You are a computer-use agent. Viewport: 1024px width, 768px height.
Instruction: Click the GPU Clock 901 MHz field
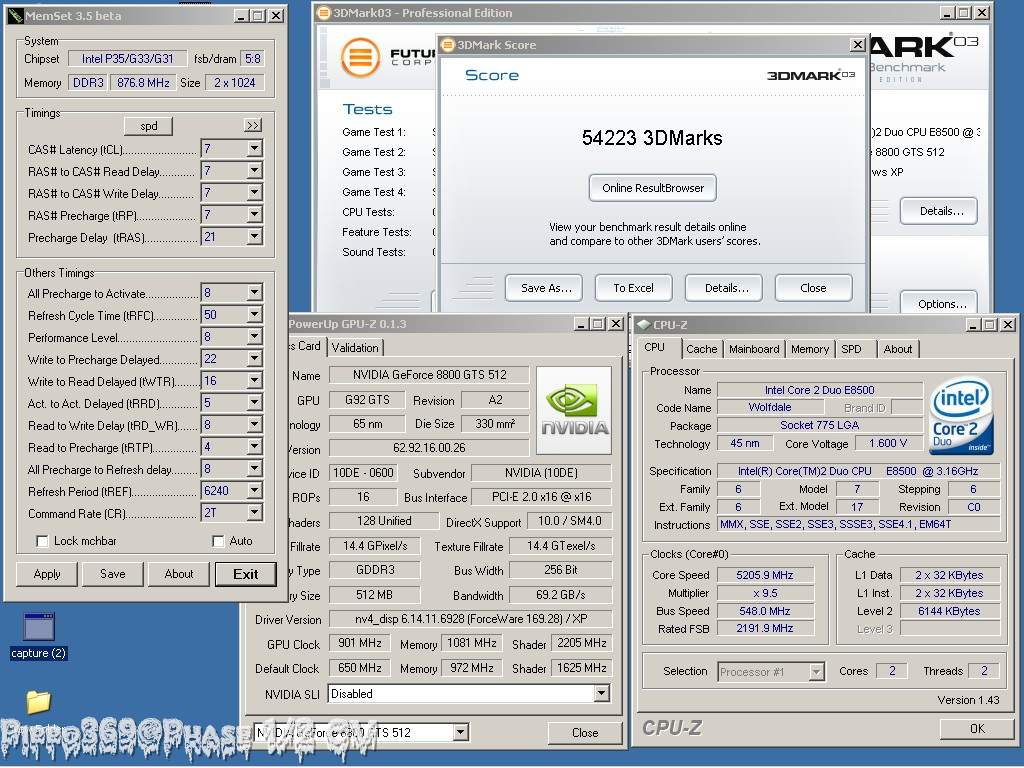[359, 643]
